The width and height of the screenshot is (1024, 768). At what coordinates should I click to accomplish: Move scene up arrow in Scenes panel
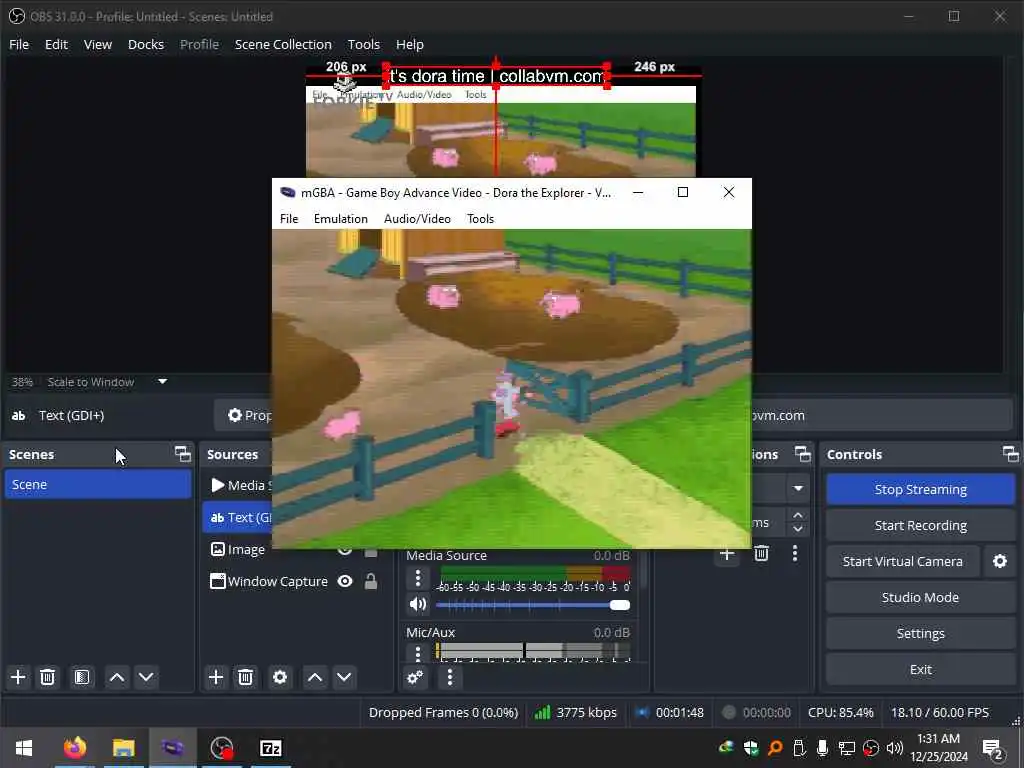pos(117,677)
